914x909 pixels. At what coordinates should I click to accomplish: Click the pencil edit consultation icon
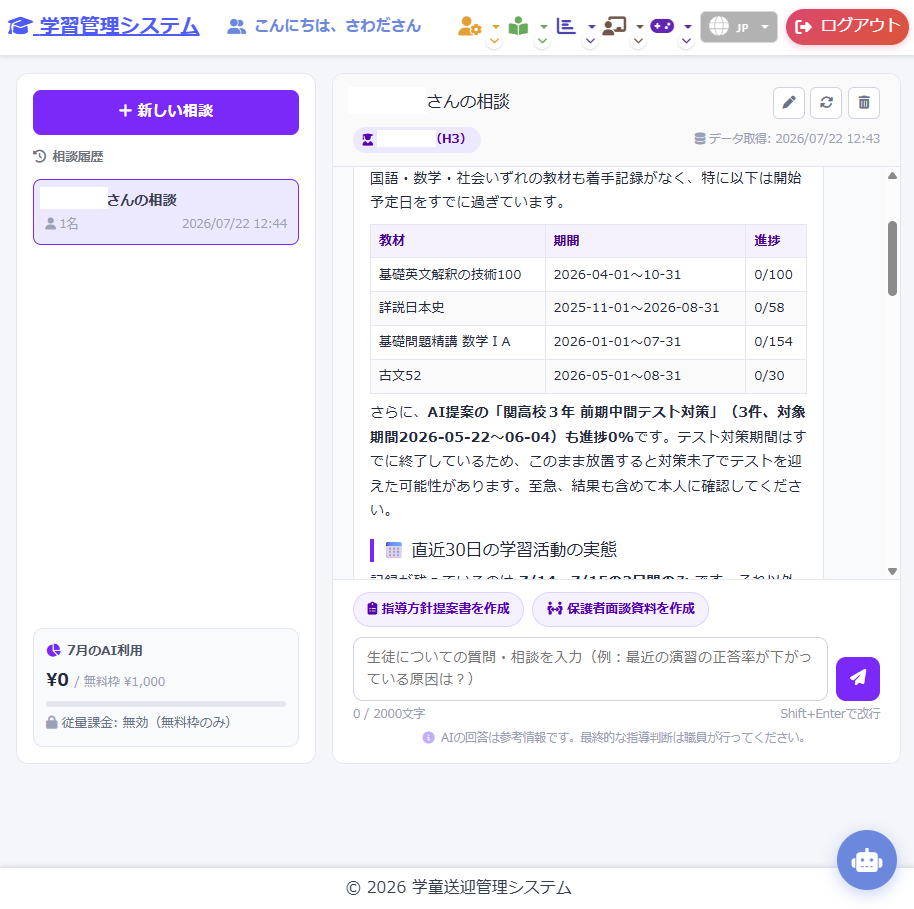[789, 103]
